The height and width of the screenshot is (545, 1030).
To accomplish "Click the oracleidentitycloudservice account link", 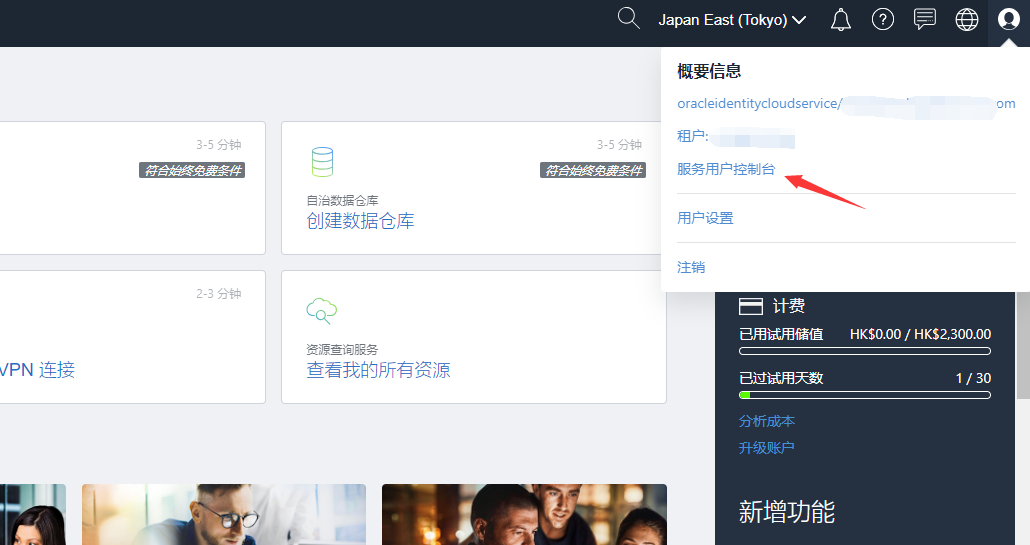I will click(757, 103).
